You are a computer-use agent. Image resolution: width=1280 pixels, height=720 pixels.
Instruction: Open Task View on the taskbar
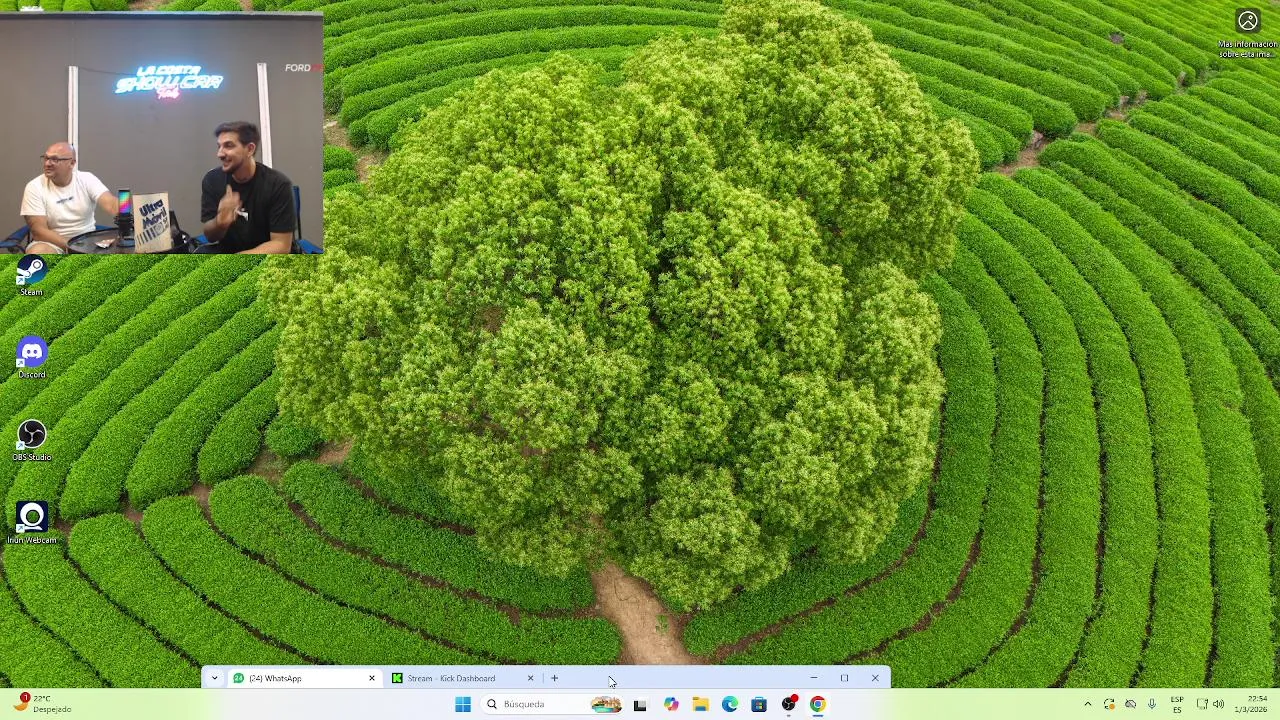(640, 704)
